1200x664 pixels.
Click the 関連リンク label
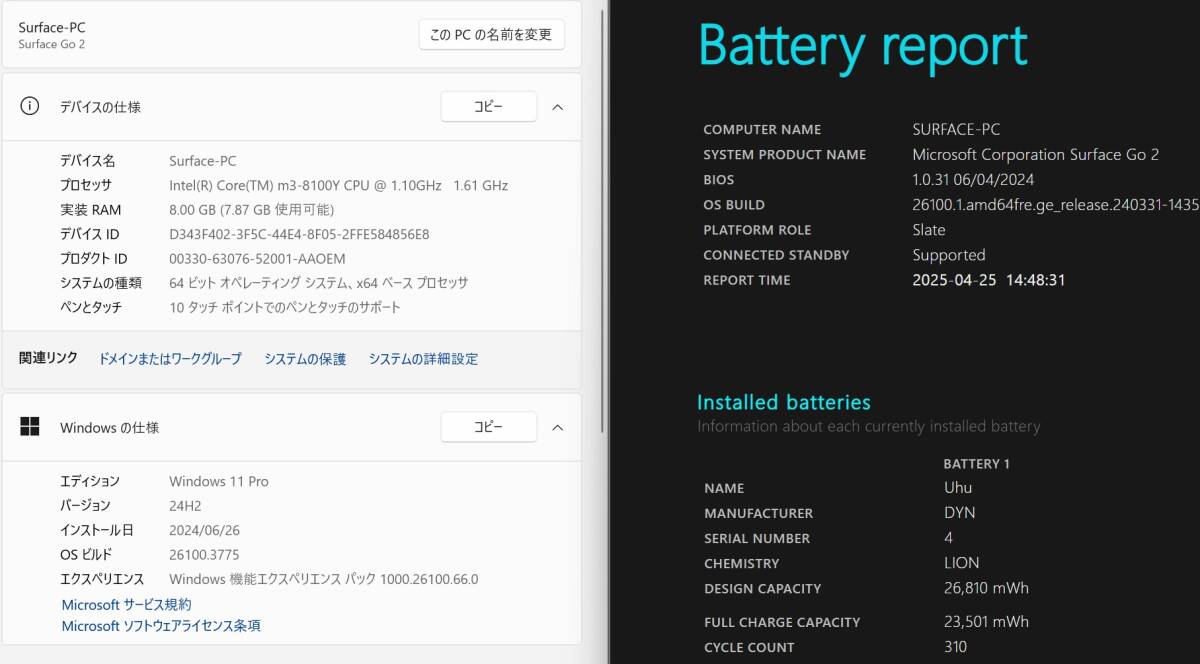(x=48, y=358)
